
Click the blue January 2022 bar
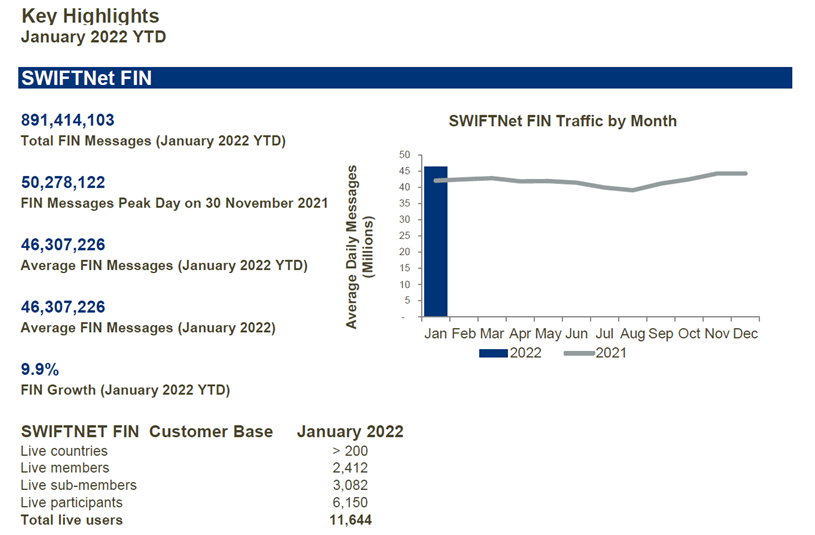point(436,241)
